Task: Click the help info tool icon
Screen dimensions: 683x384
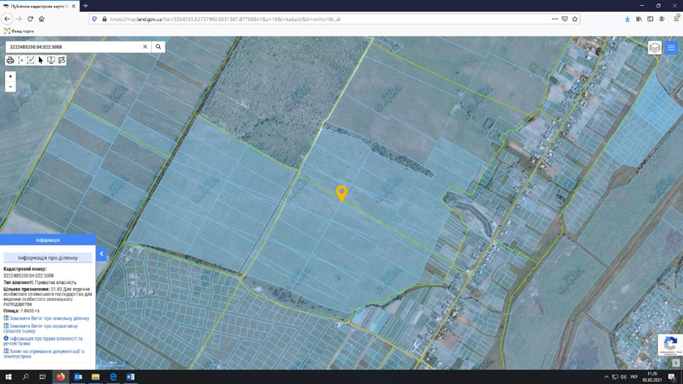Action: 51,60
